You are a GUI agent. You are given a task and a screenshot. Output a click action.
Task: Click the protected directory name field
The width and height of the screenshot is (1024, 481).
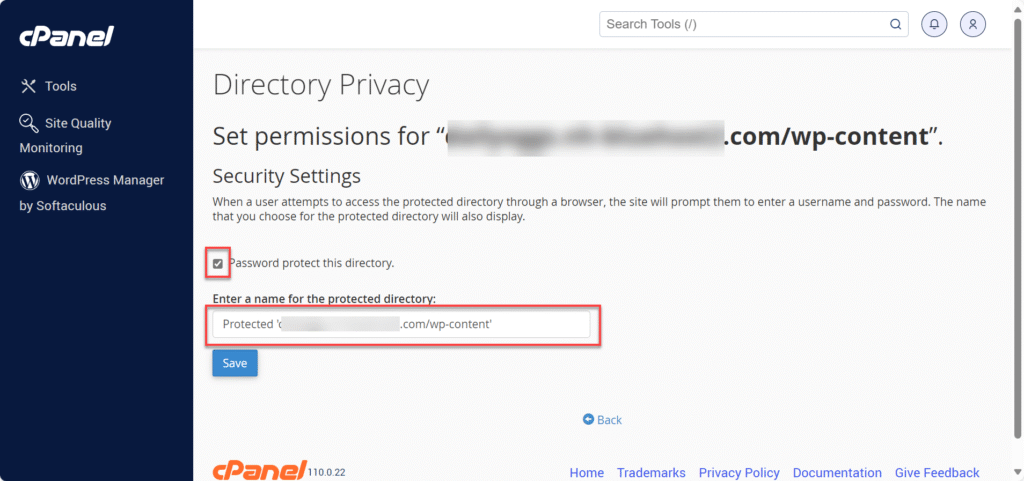click(400, 325)
